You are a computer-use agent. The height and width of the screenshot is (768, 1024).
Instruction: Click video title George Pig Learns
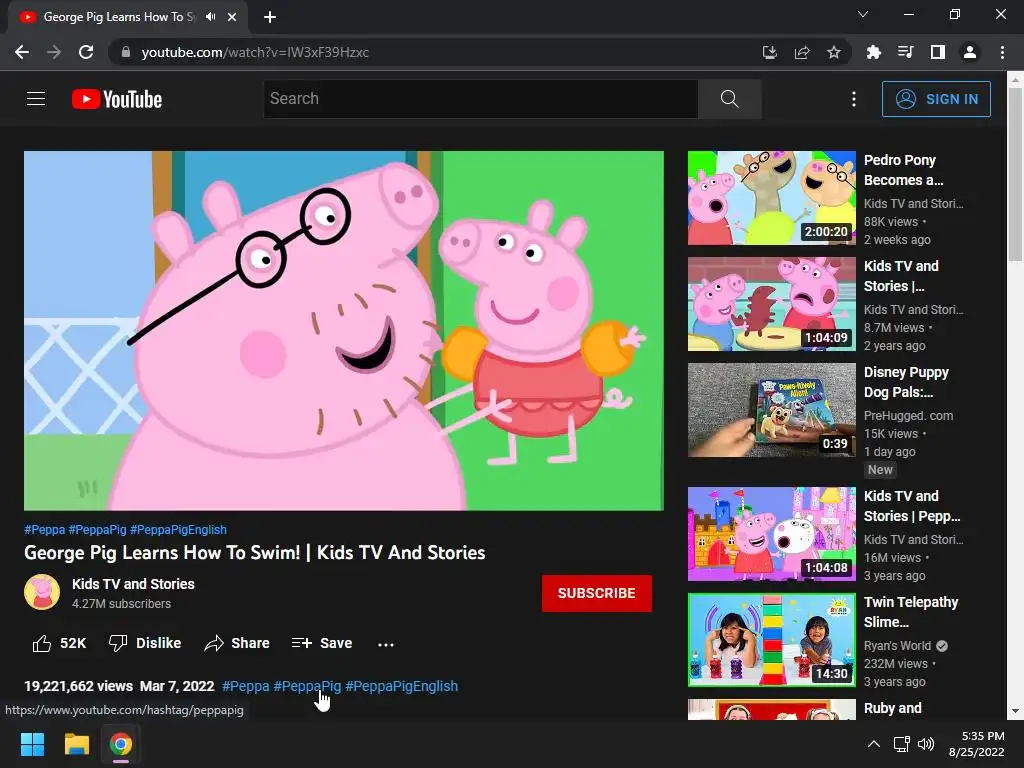(x=255, y=552)
